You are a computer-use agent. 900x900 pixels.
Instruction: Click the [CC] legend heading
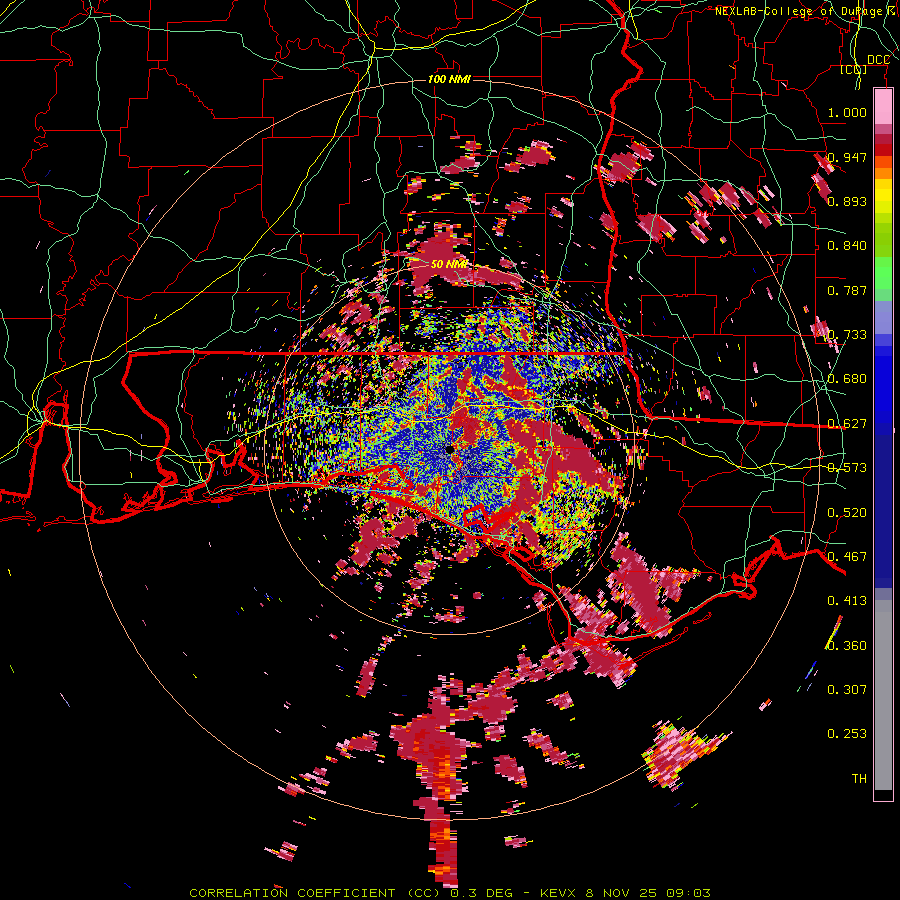pyautogui.click(x=854, y=69)
